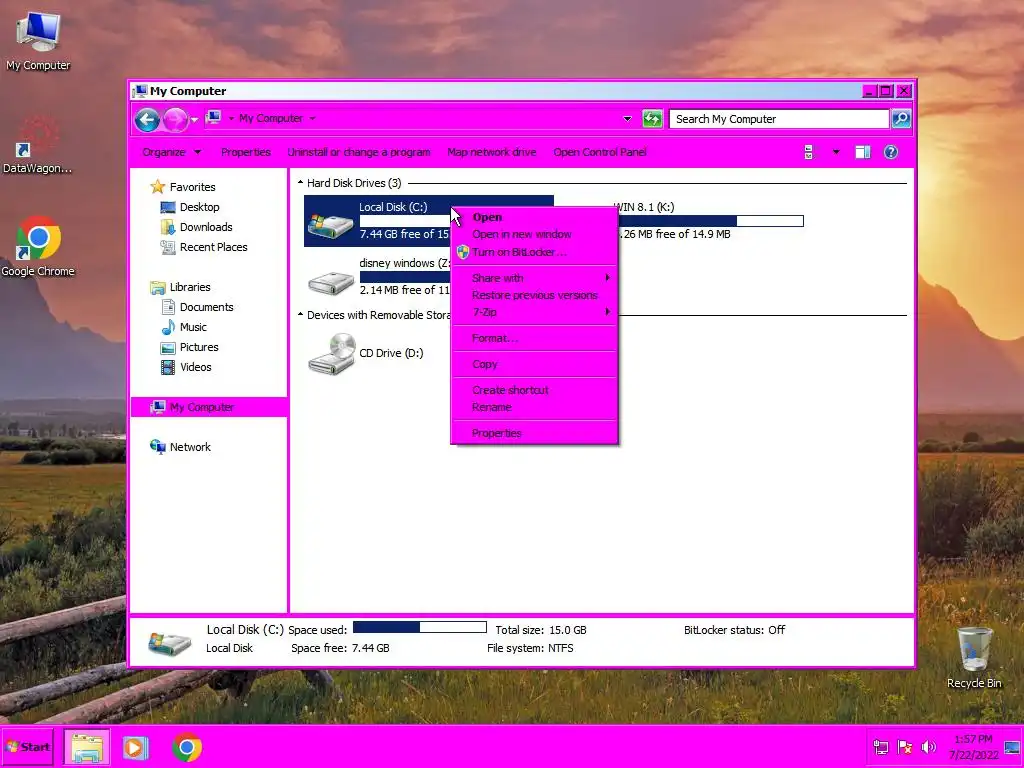This screenshot has height=768, width=1024.
Task: Click the volume speaker tray icon
Action: (928, 747)
